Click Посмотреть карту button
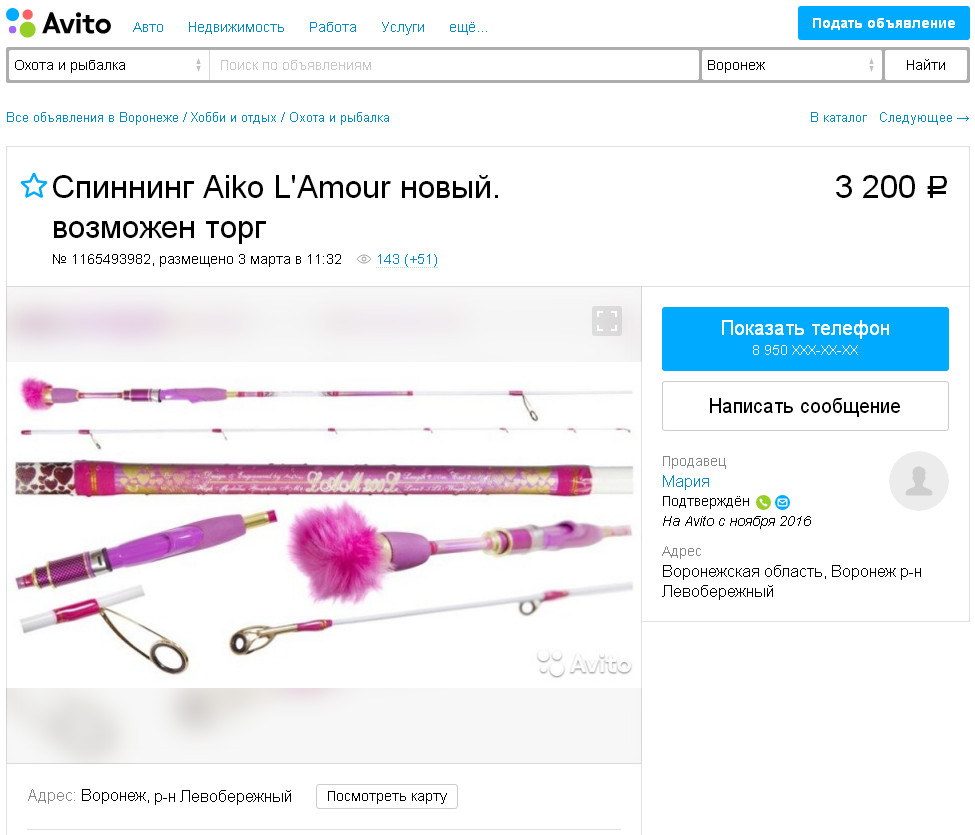The width and height of the screenshot is (975, 835). (x=387, y=796)
